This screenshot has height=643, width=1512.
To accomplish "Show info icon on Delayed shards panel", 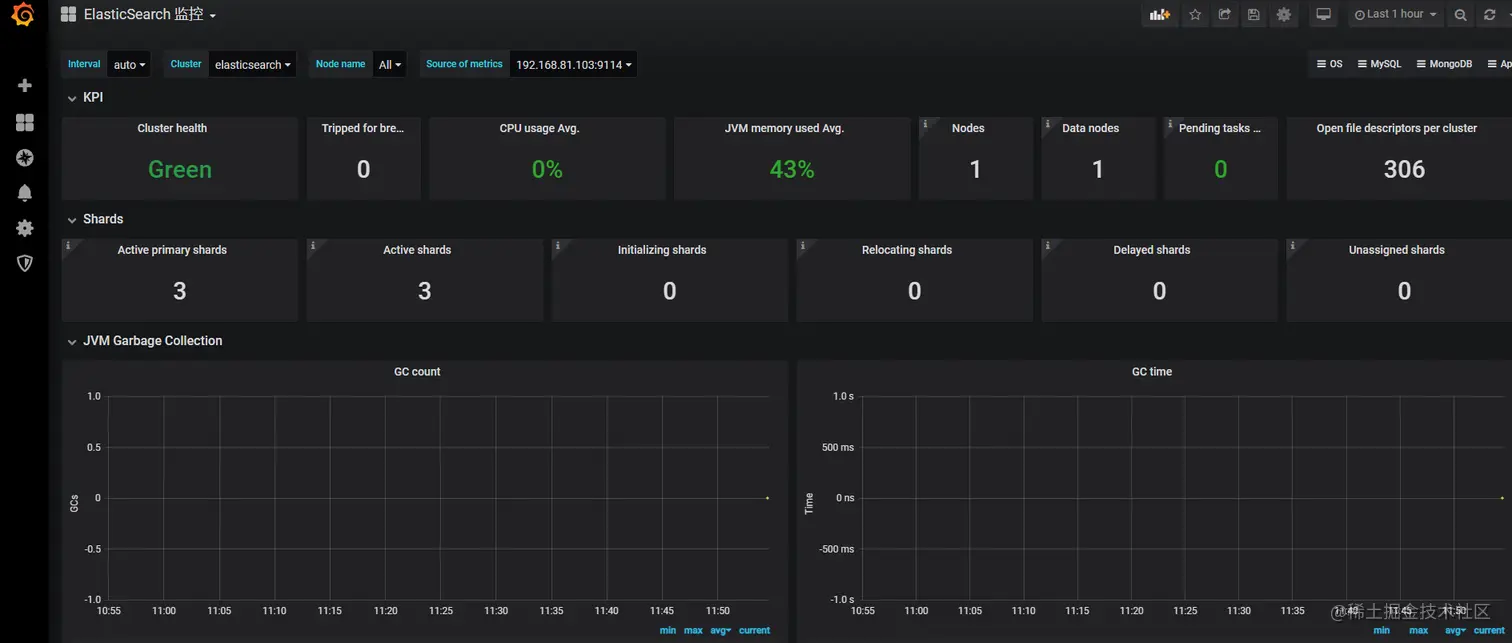I will pos(1048,245).
